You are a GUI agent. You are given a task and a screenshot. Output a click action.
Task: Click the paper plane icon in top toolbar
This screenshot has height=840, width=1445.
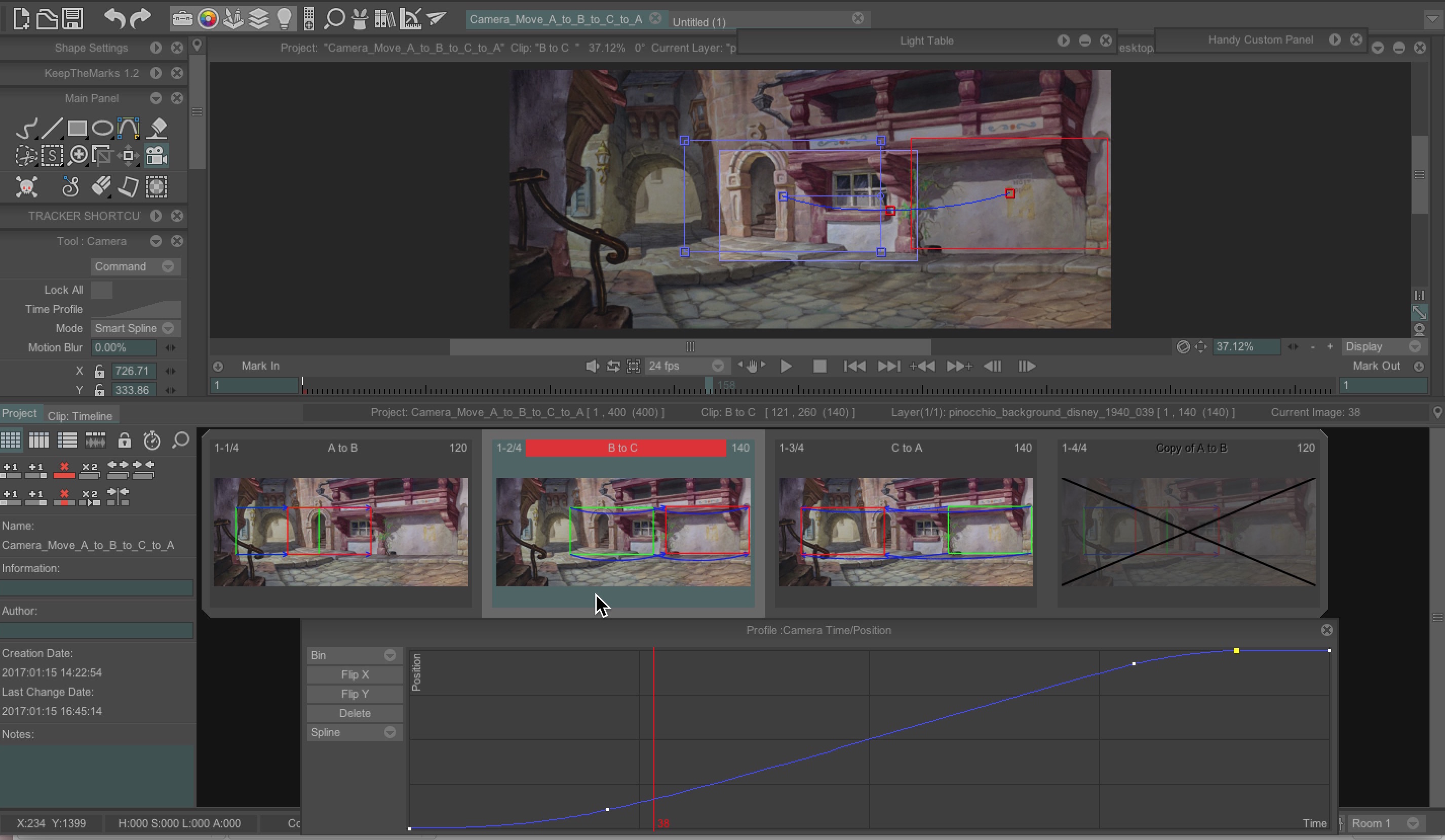(x=437, y=19)
